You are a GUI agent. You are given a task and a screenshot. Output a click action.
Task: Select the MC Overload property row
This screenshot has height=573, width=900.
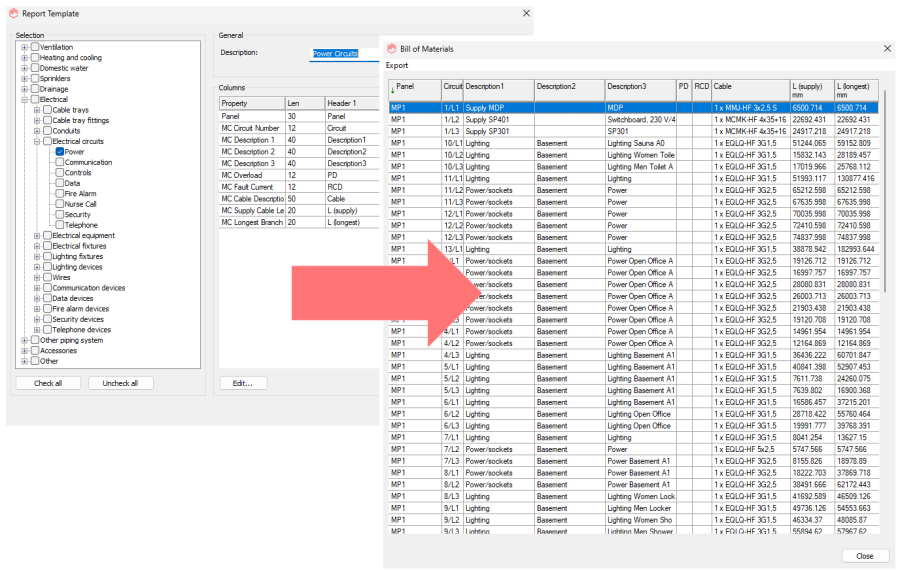click(299, 175)
